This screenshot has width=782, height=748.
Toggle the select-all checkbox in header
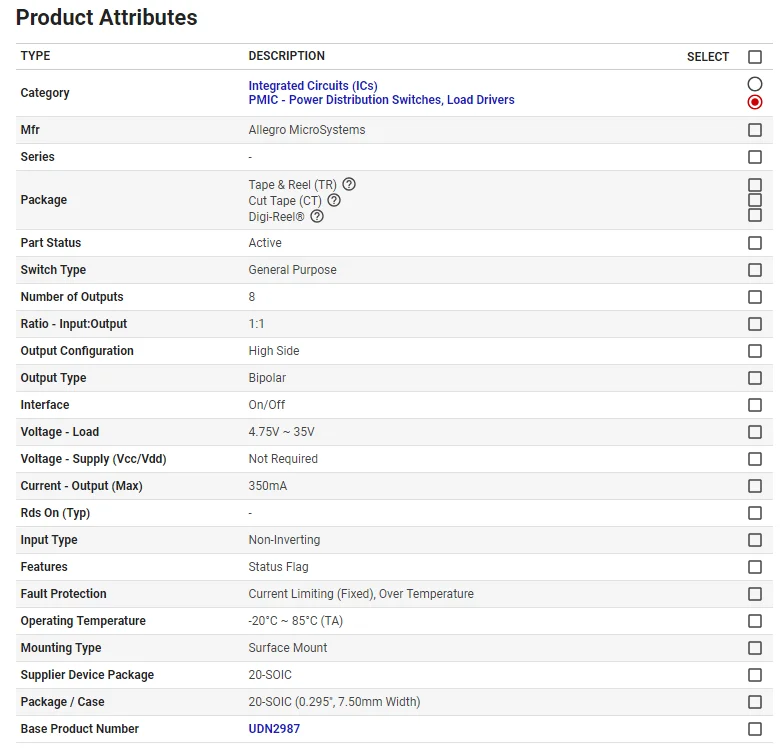tap(755, 57)
